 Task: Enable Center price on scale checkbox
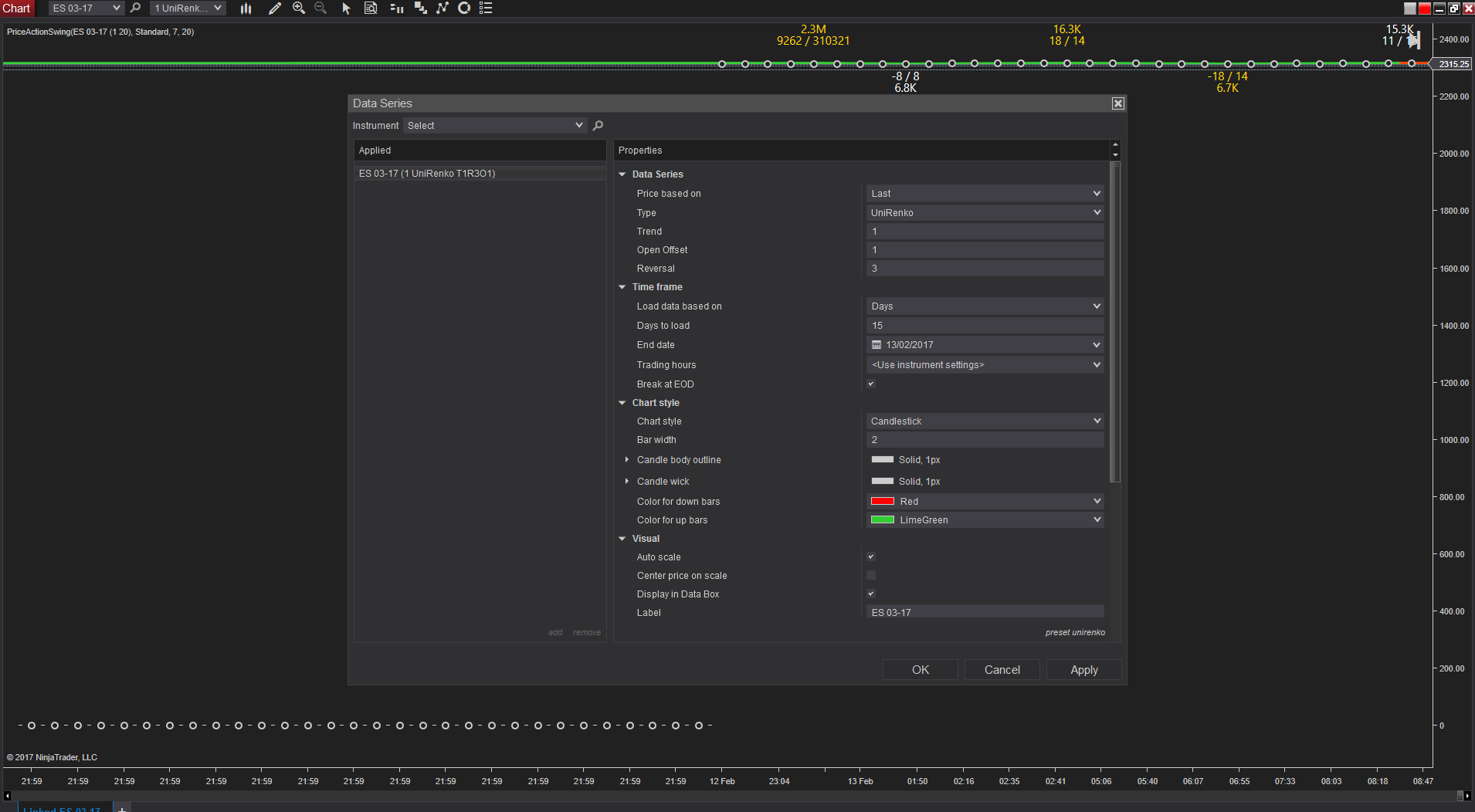(x=871, y=575)
